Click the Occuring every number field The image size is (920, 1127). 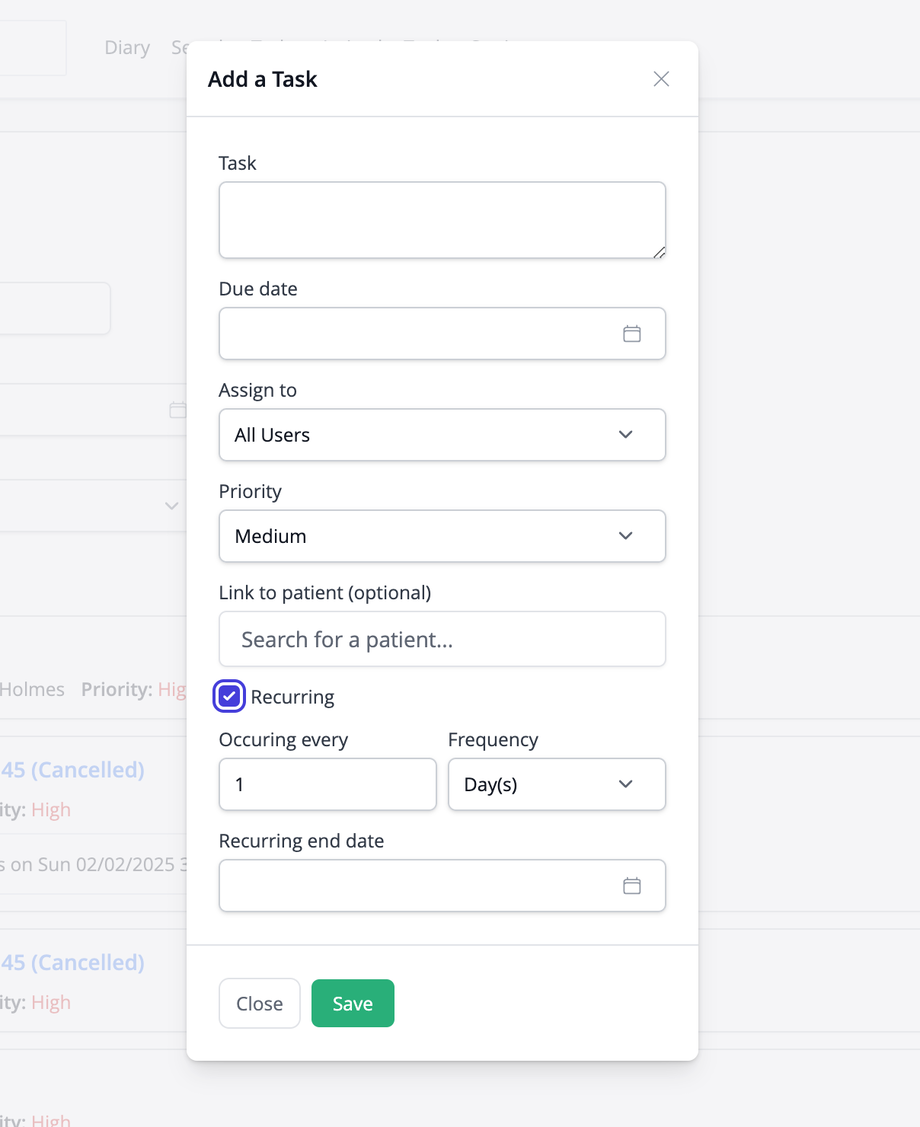coord(327,784)
